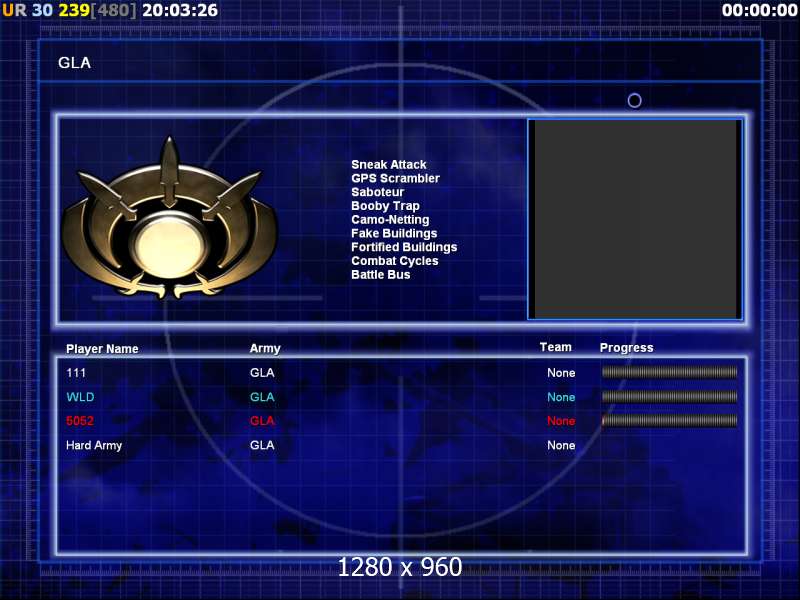Click the None team of player 5052
This screenshot has height=600, width=800.
(x=561, y=421)
